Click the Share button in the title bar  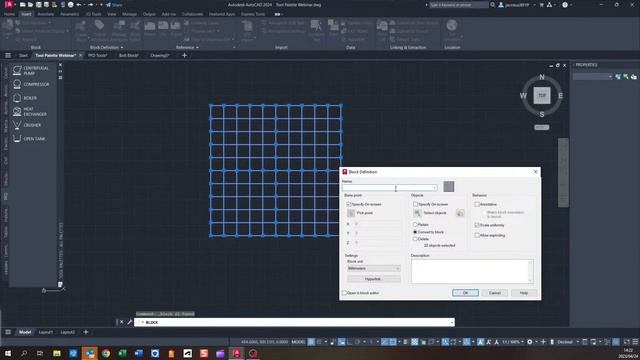(114, 5)
